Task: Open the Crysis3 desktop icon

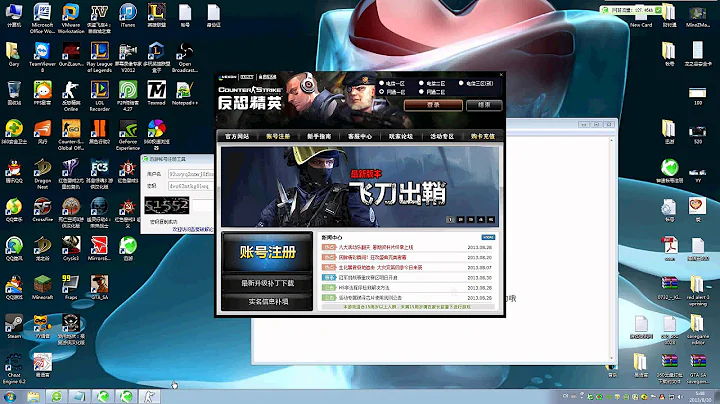Action: click(x=71, y=247)
